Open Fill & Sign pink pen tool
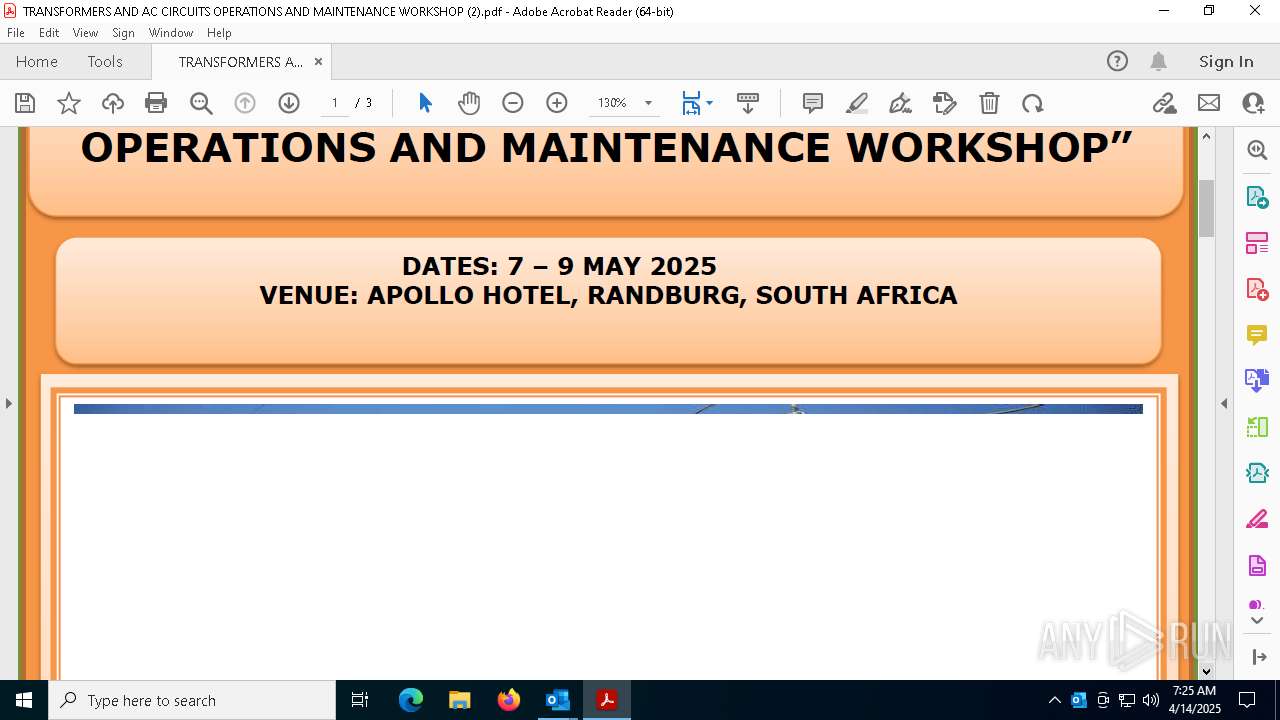 (x=1257, y=519)
